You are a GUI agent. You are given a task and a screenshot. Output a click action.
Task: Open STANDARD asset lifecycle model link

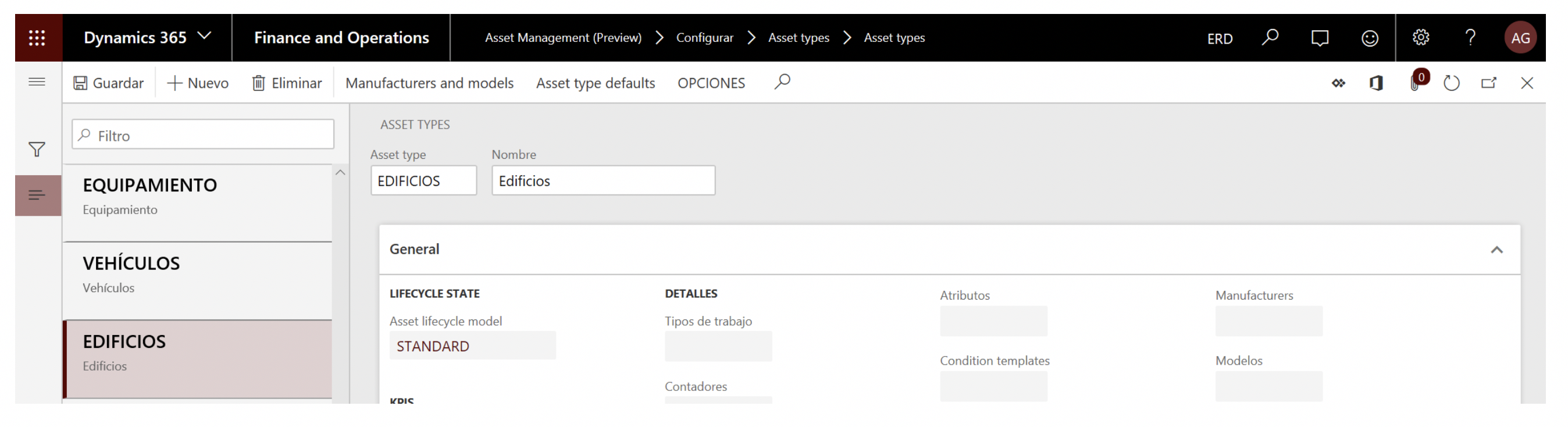tap(433, 346)
